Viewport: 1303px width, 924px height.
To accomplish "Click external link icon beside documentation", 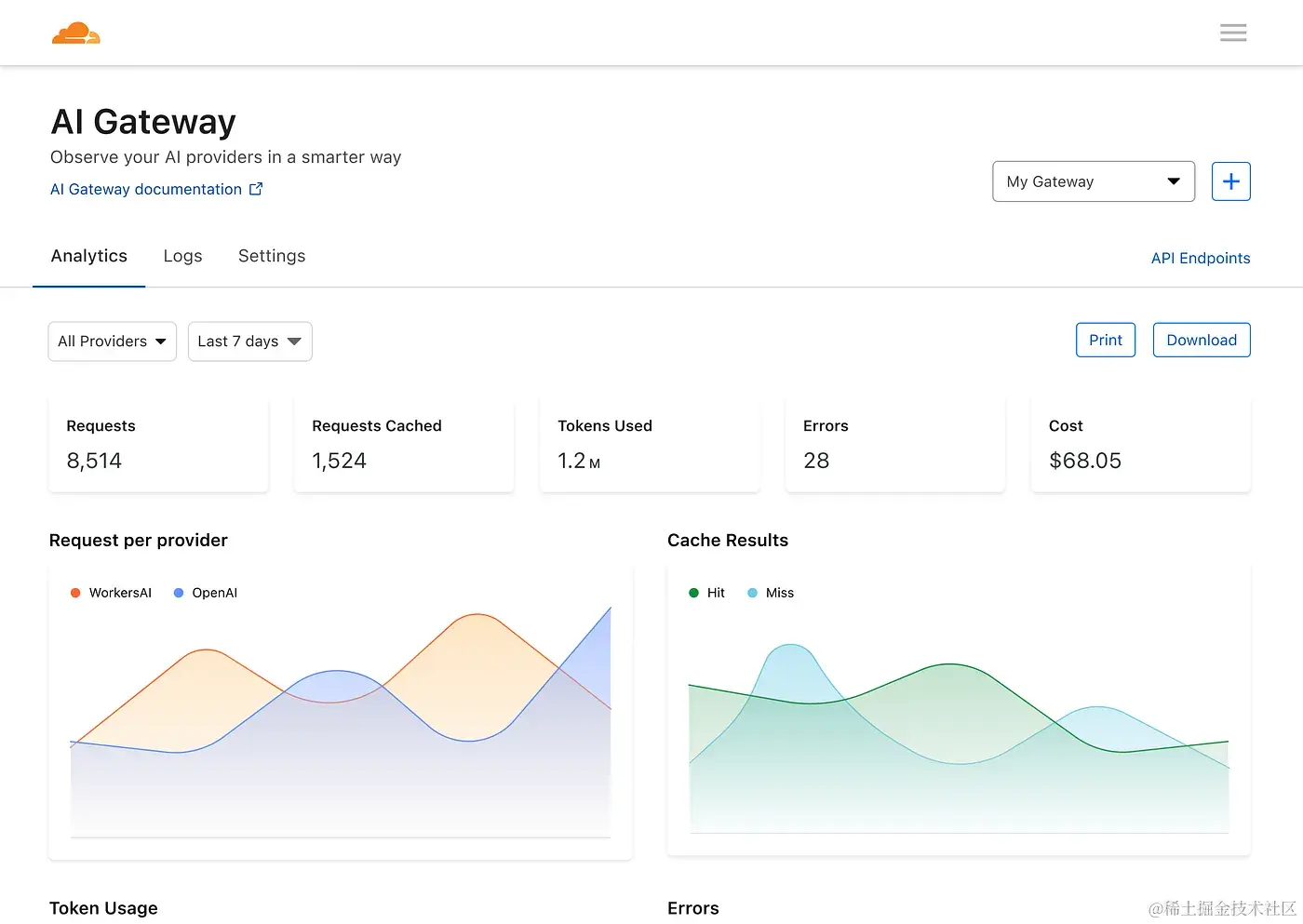I will tap(256, 189).
